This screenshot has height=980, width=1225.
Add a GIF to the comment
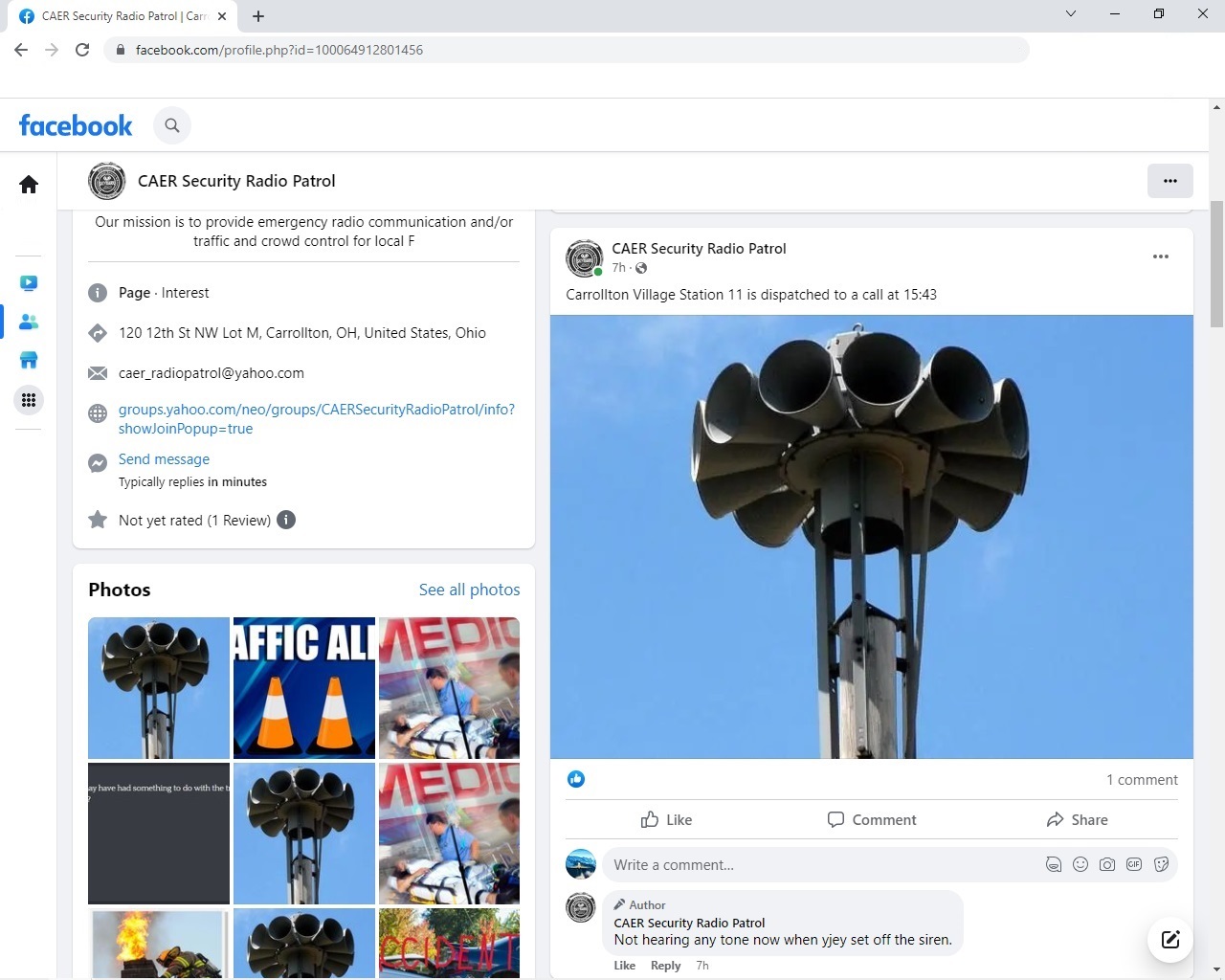(1134, 865)
